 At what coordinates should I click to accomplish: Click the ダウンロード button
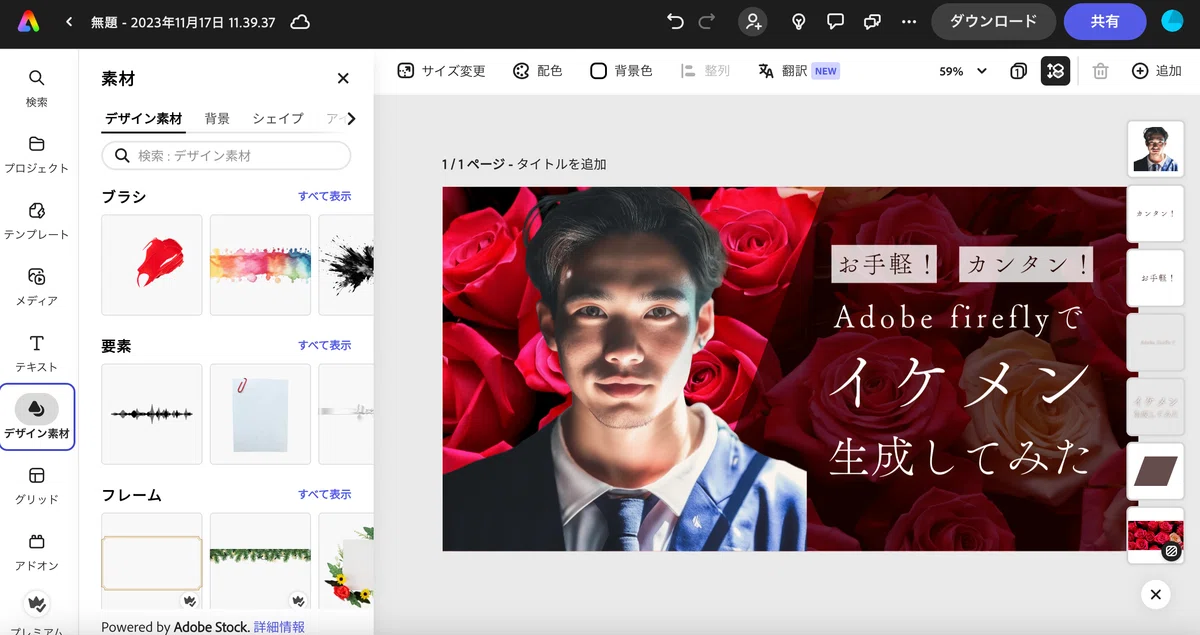[x=993, y=21]
